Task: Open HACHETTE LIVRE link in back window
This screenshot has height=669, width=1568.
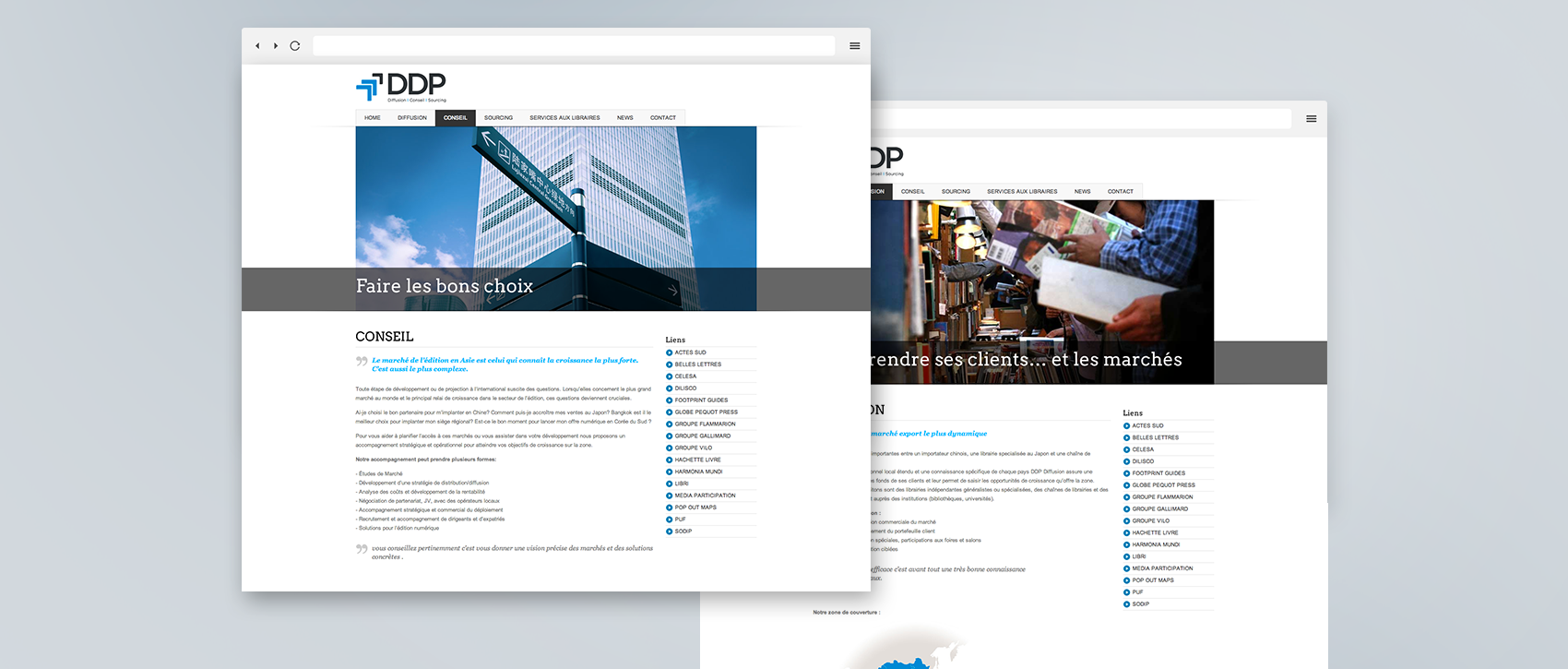Action: (1156, 532)
